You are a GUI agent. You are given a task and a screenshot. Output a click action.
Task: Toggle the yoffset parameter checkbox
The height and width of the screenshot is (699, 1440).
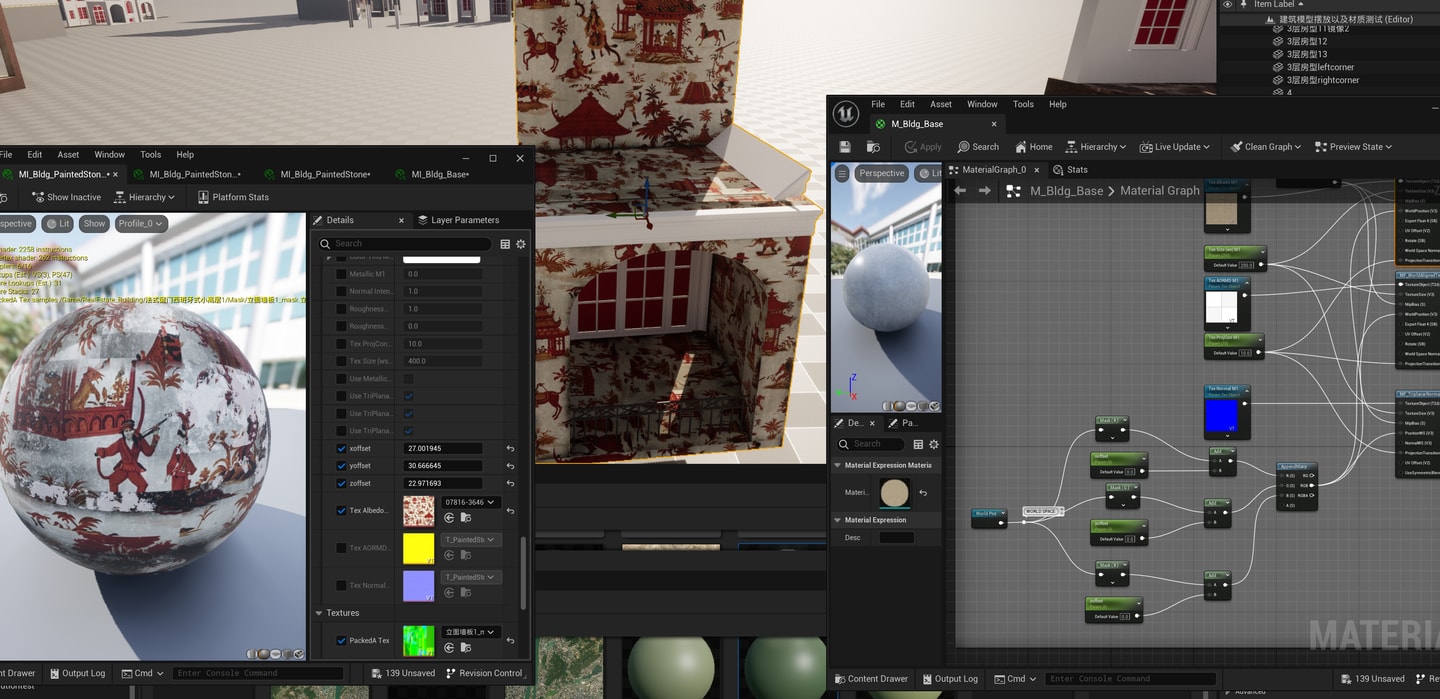[x=341, y=466]
